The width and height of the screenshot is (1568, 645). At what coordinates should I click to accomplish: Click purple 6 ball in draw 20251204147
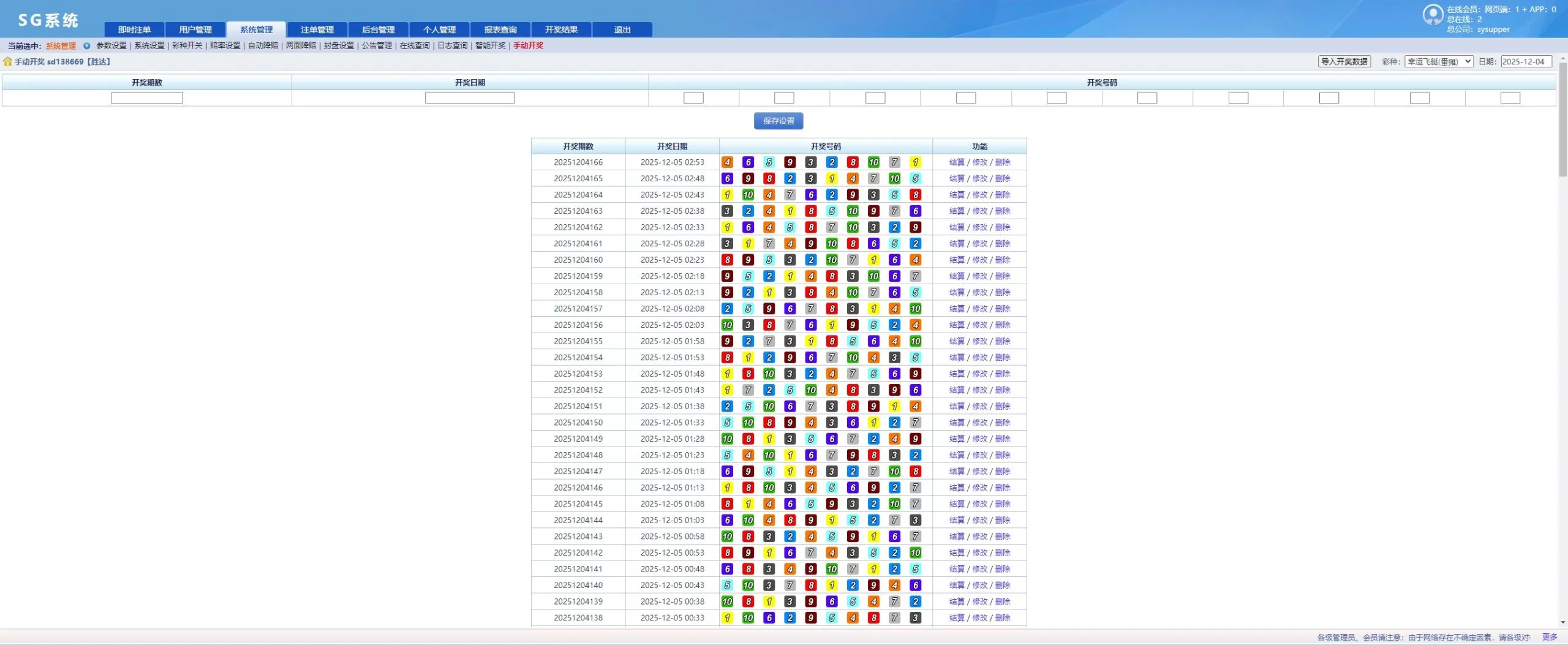[x=727, y=472]
